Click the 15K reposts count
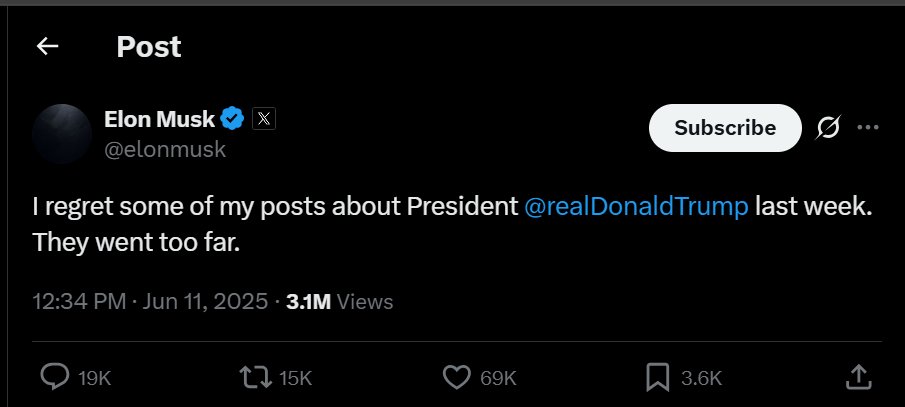Viewport: 905px width, 407px height. point(296,378)
